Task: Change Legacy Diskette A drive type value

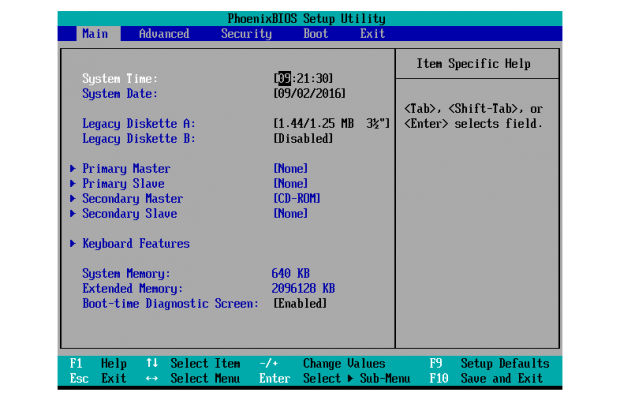Action: [x=331, y=124]
